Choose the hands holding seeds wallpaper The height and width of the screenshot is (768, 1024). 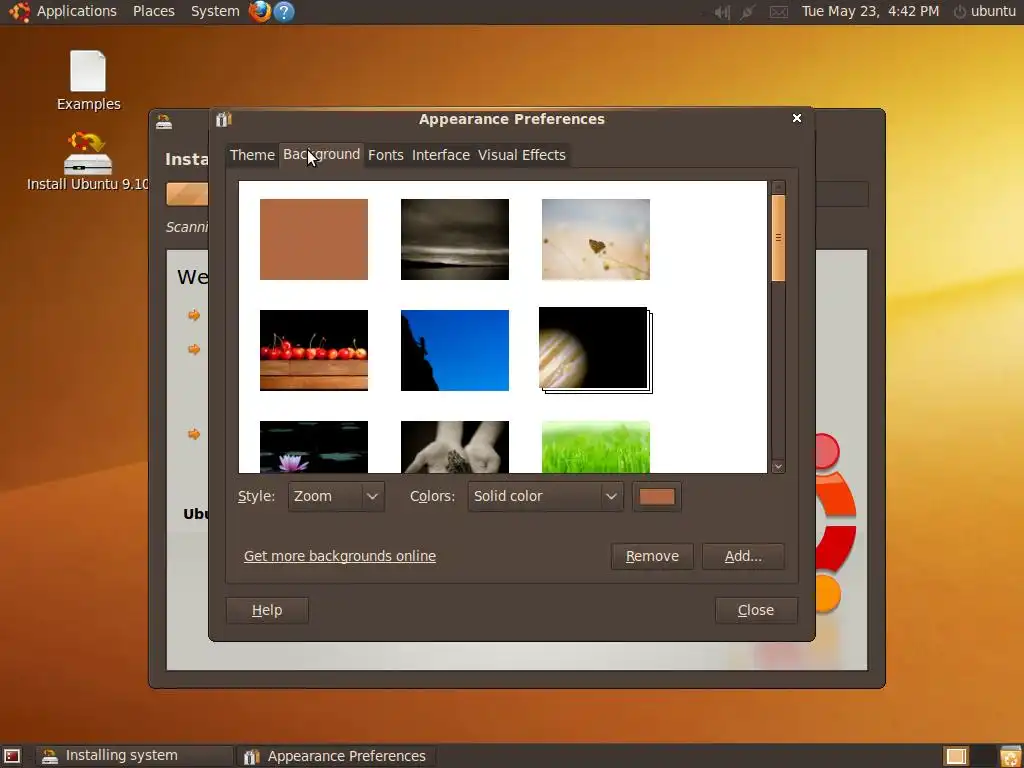click(x=455, y=447)
